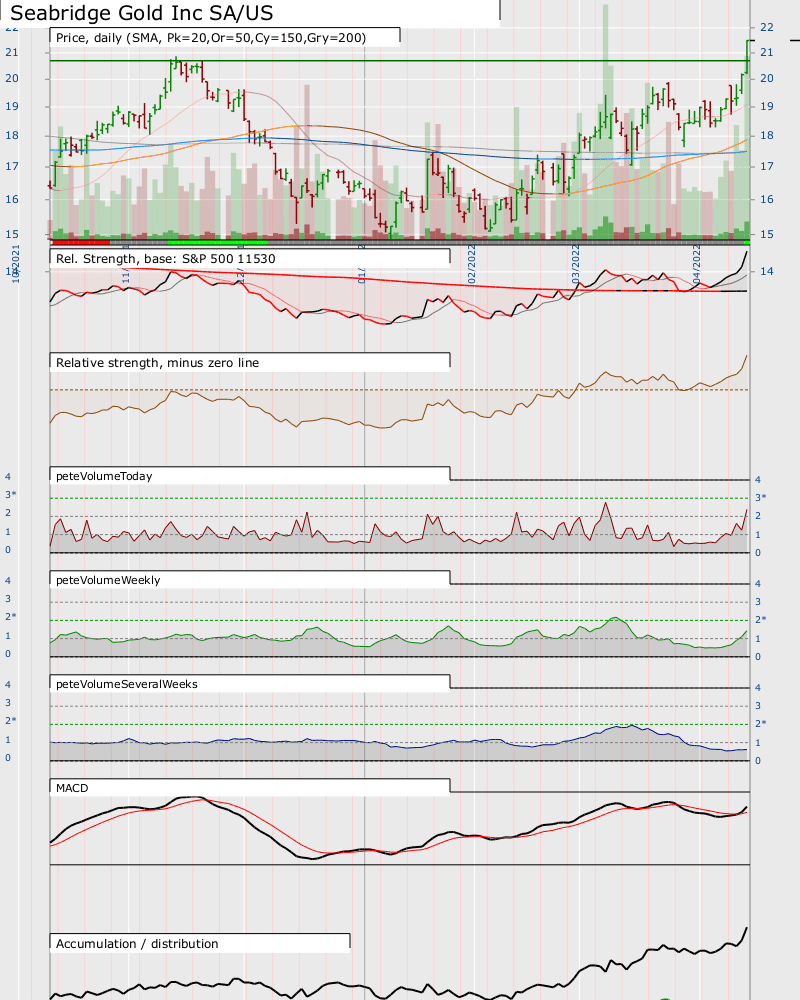Select the peteVolumeWeekly indicator label
This screenshot has width=800, height=1000.
(108, 580)
